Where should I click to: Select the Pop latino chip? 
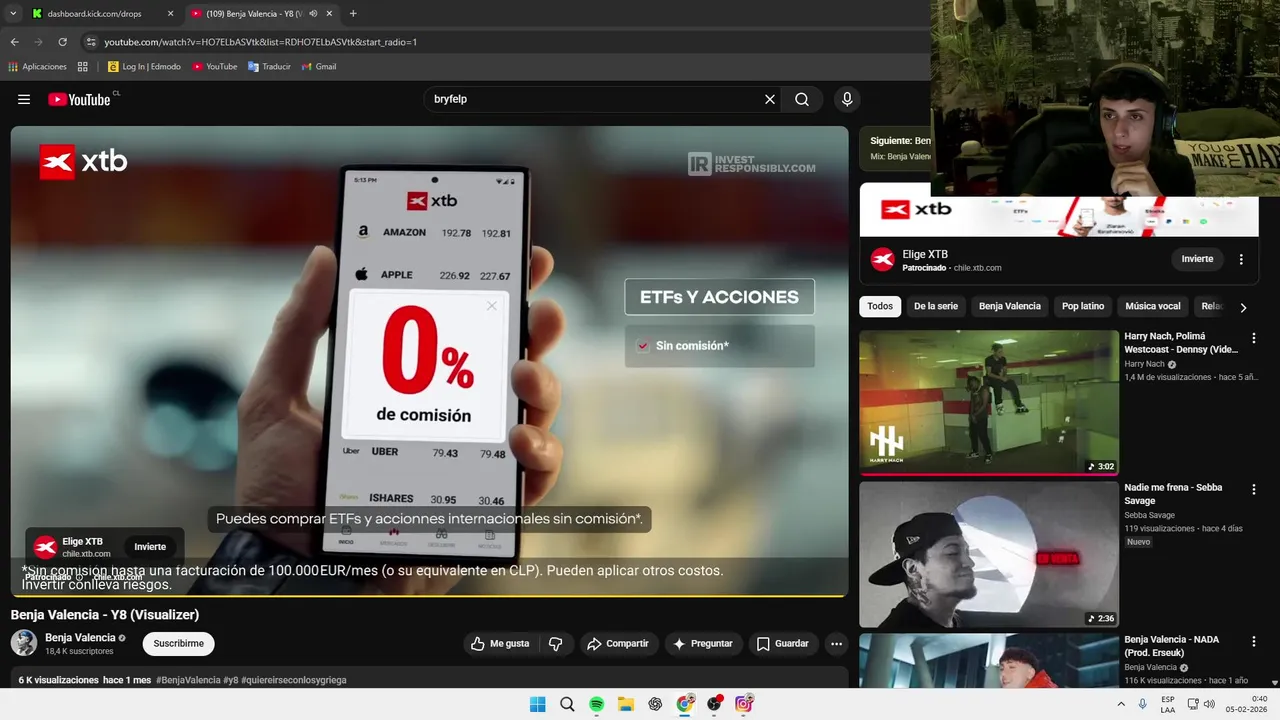pos(1083,306)
